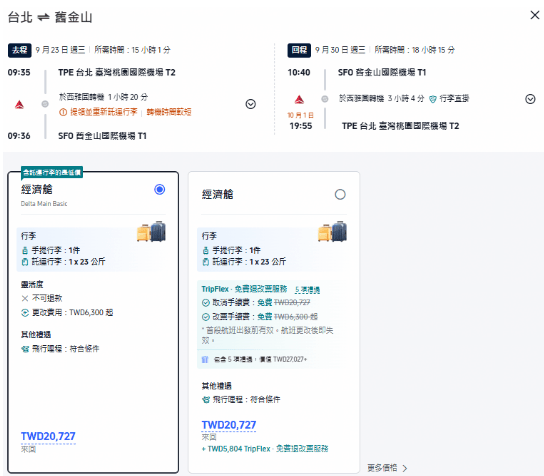The width and height of the screenshot is (544, 476).
Task: Click the outbound trip tag label
Action: point(20,50)
